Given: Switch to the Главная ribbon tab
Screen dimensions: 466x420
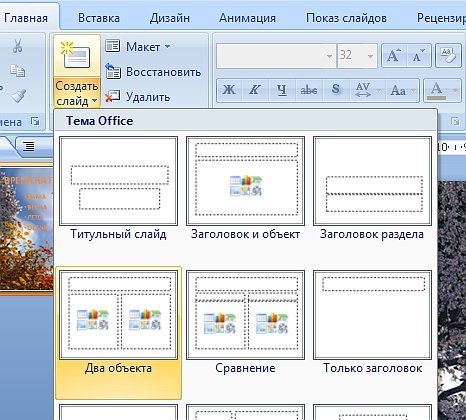Looking at the screenshot, I should tap(26, 18).
